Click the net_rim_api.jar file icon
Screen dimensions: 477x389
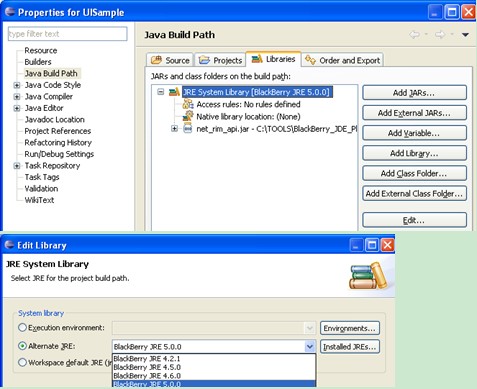point(188,128)
